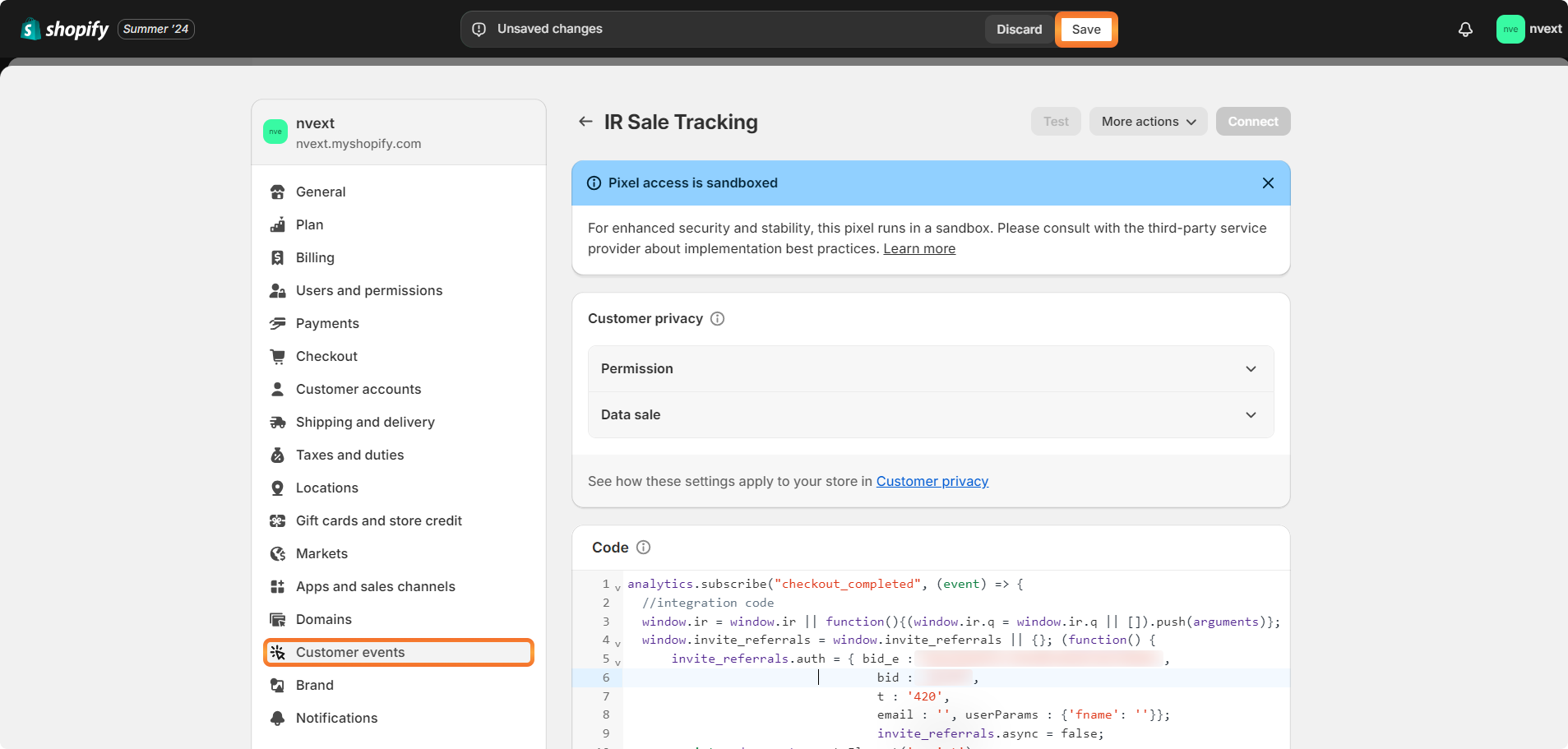Viewport: 1568px width, 749px height.
Task: Click the Billing icon in sidebar
Action: tap(278, 257)
